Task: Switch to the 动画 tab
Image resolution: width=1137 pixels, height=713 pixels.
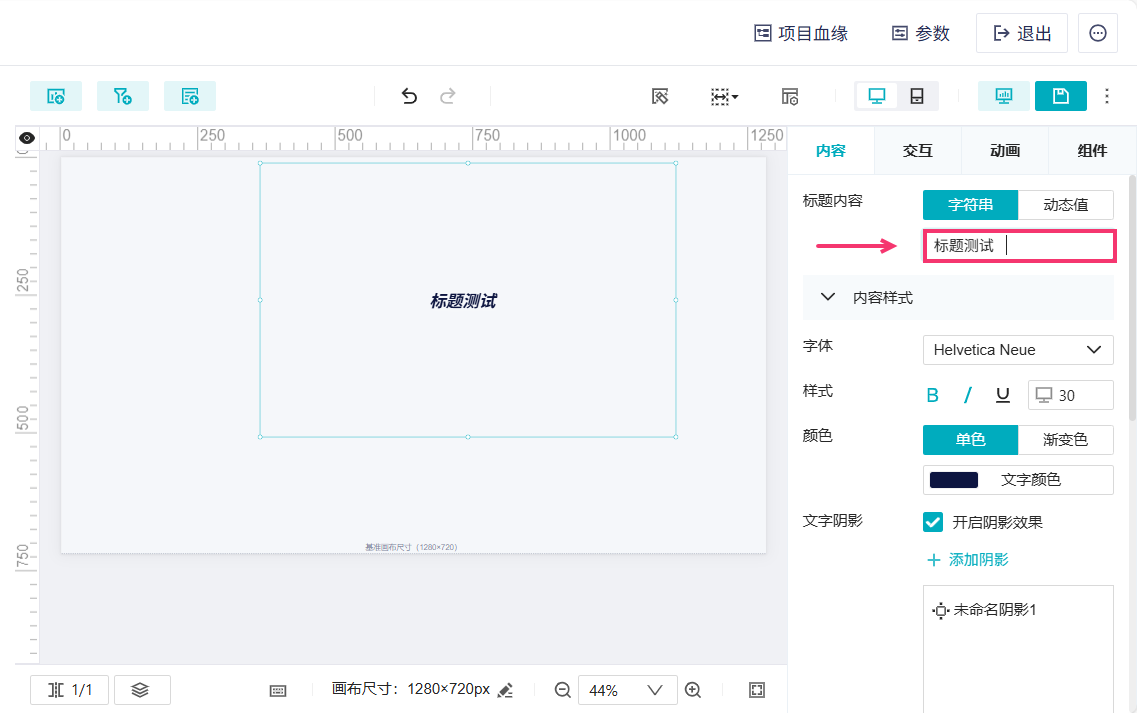Action: (1005, 150)
